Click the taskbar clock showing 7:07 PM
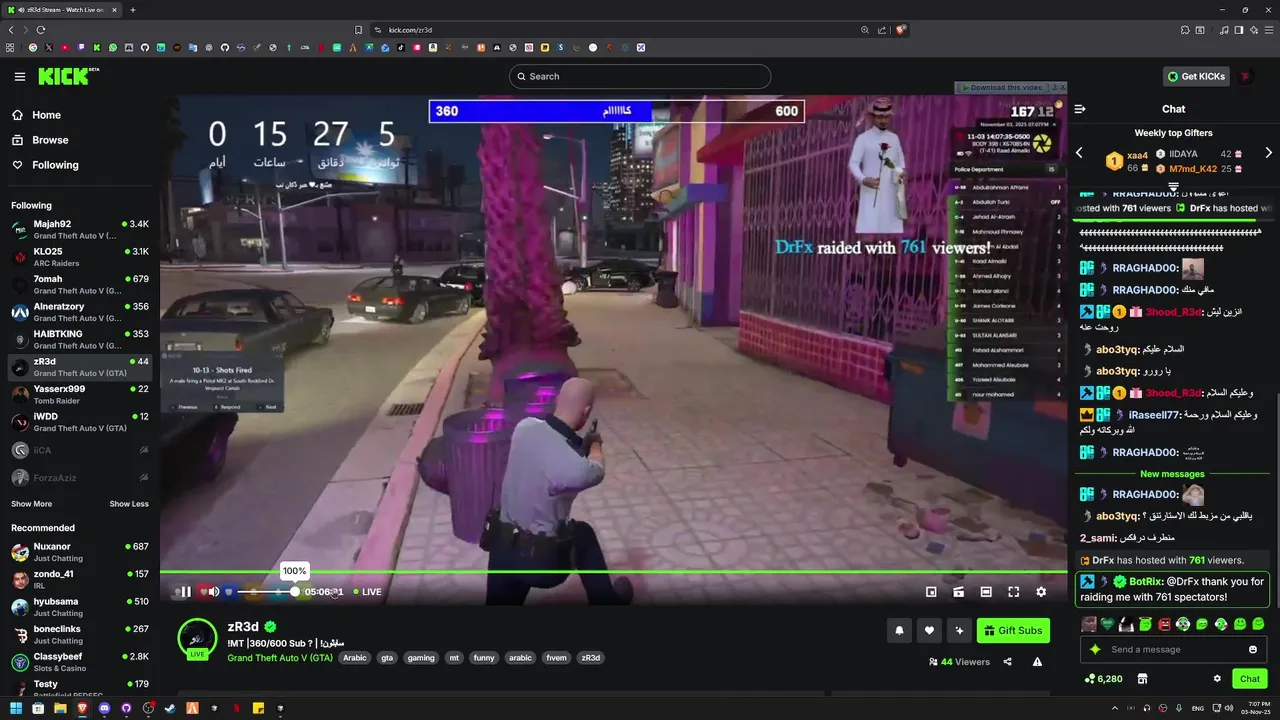The height and width of the screenshot is (720, 1280). pyautogui.click(x=1254, y=709)
